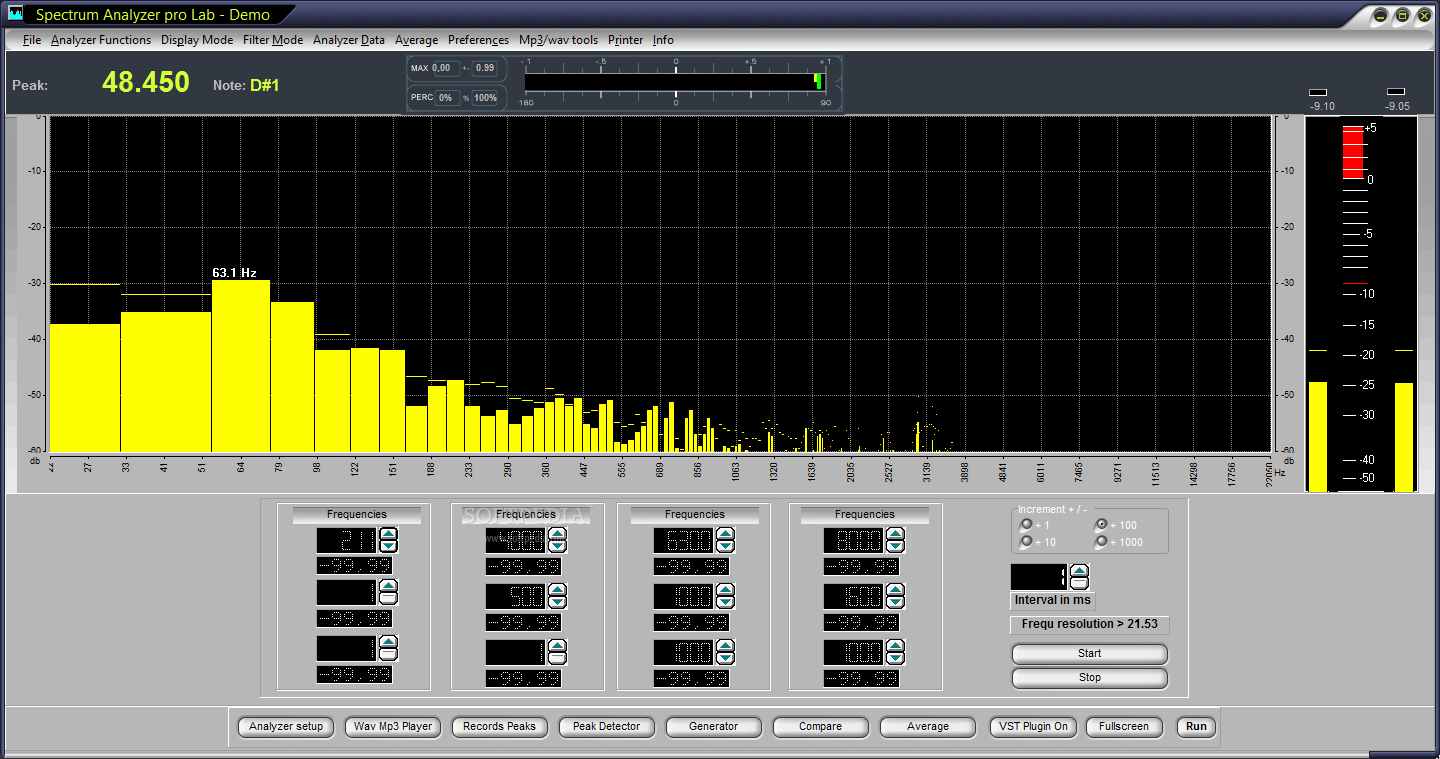This screenshot has height=759, width=1440.
Task: Click the down arrow beside the 500 frequency
Action: 557,603
